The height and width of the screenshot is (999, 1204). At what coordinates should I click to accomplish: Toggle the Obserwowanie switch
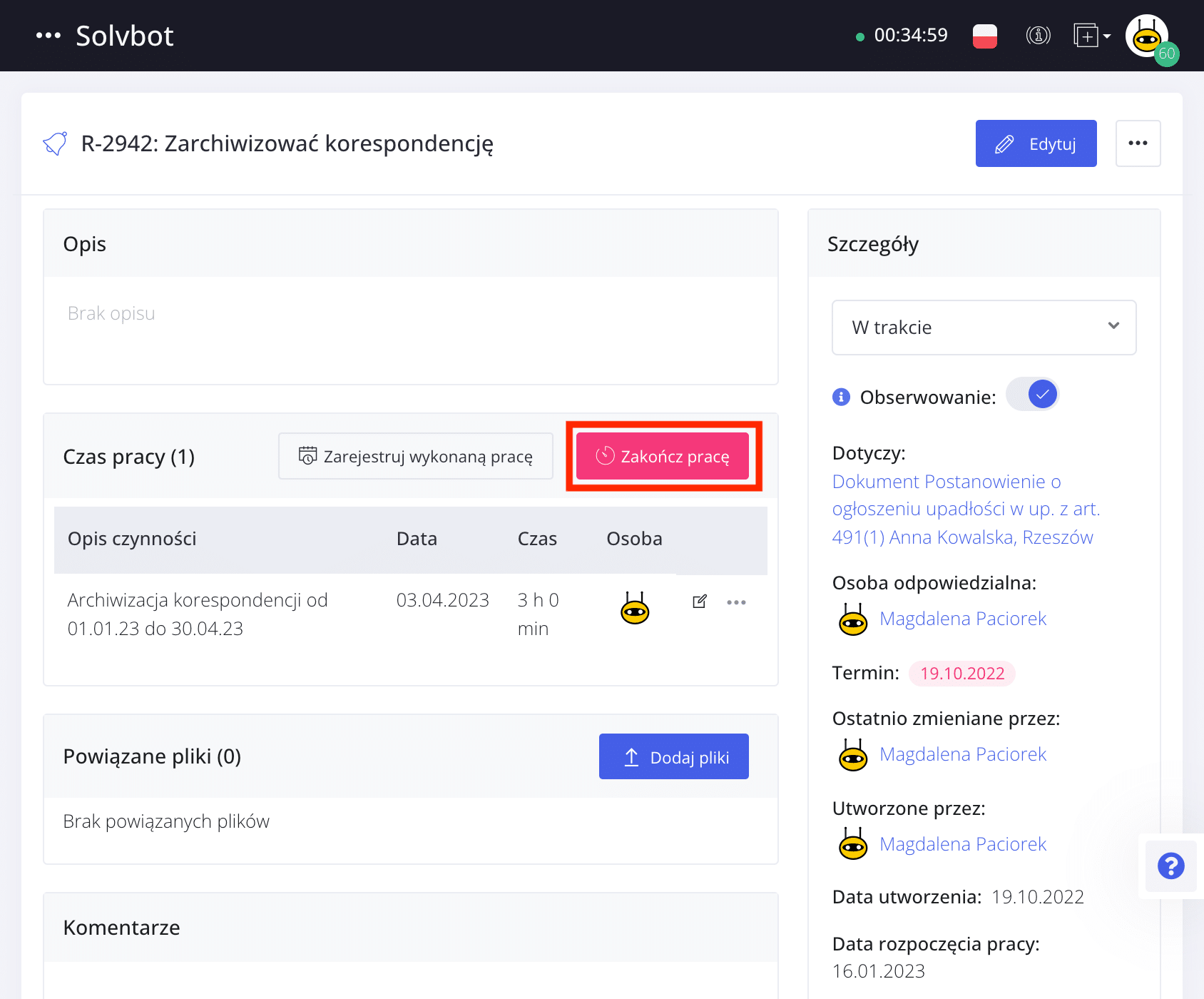(x=1033, y=395)
